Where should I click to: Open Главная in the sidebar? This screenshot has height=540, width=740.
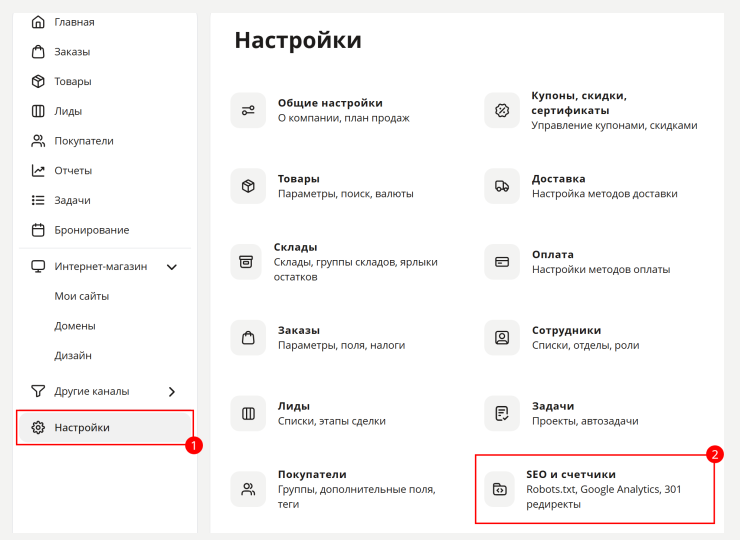pyautogui.click(x=74, y=22)
